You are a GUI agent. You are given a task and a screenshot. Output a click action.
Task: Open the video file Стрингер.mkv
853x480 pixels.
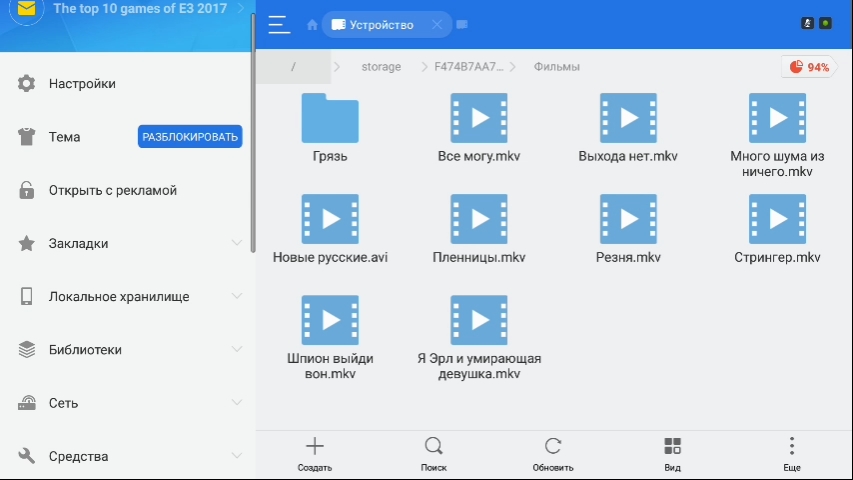pyautogui.click(x=777, y=229)
